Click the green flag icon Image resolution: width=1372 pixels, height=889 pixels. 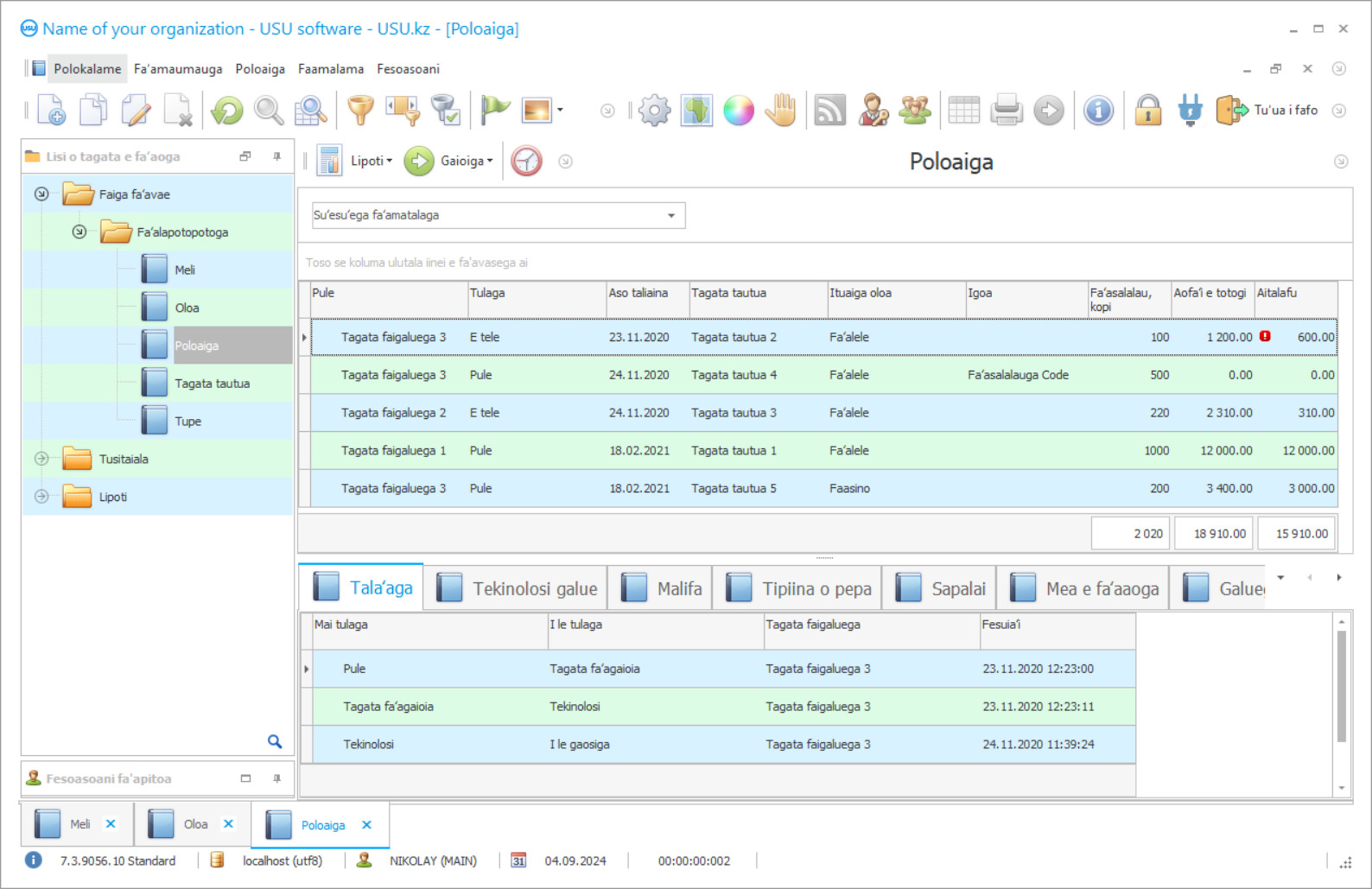pyautogui.click(x=495, y=111)
